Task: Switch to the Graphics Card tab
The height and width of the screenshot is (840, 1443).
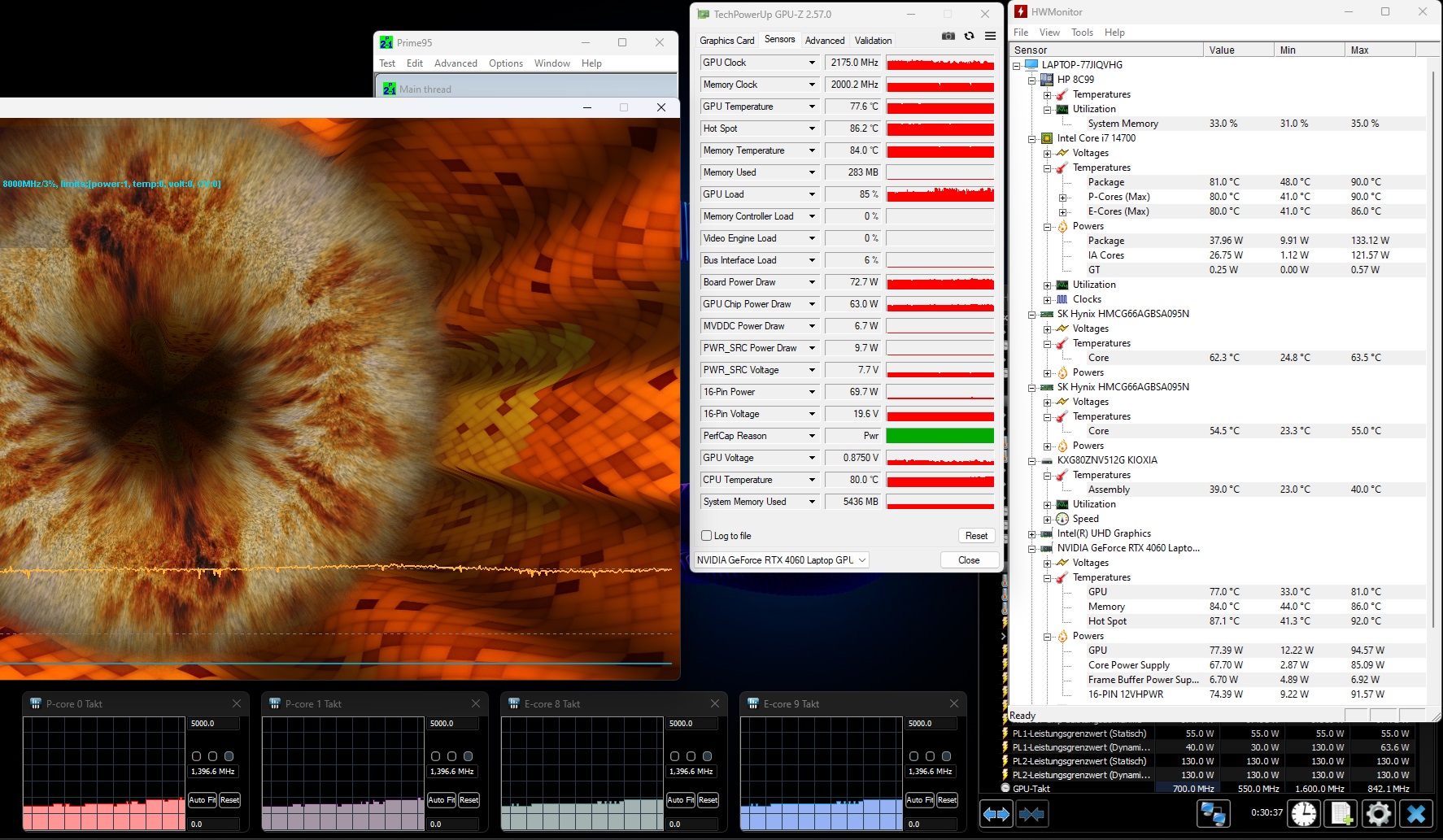Action: pos(726,41)
